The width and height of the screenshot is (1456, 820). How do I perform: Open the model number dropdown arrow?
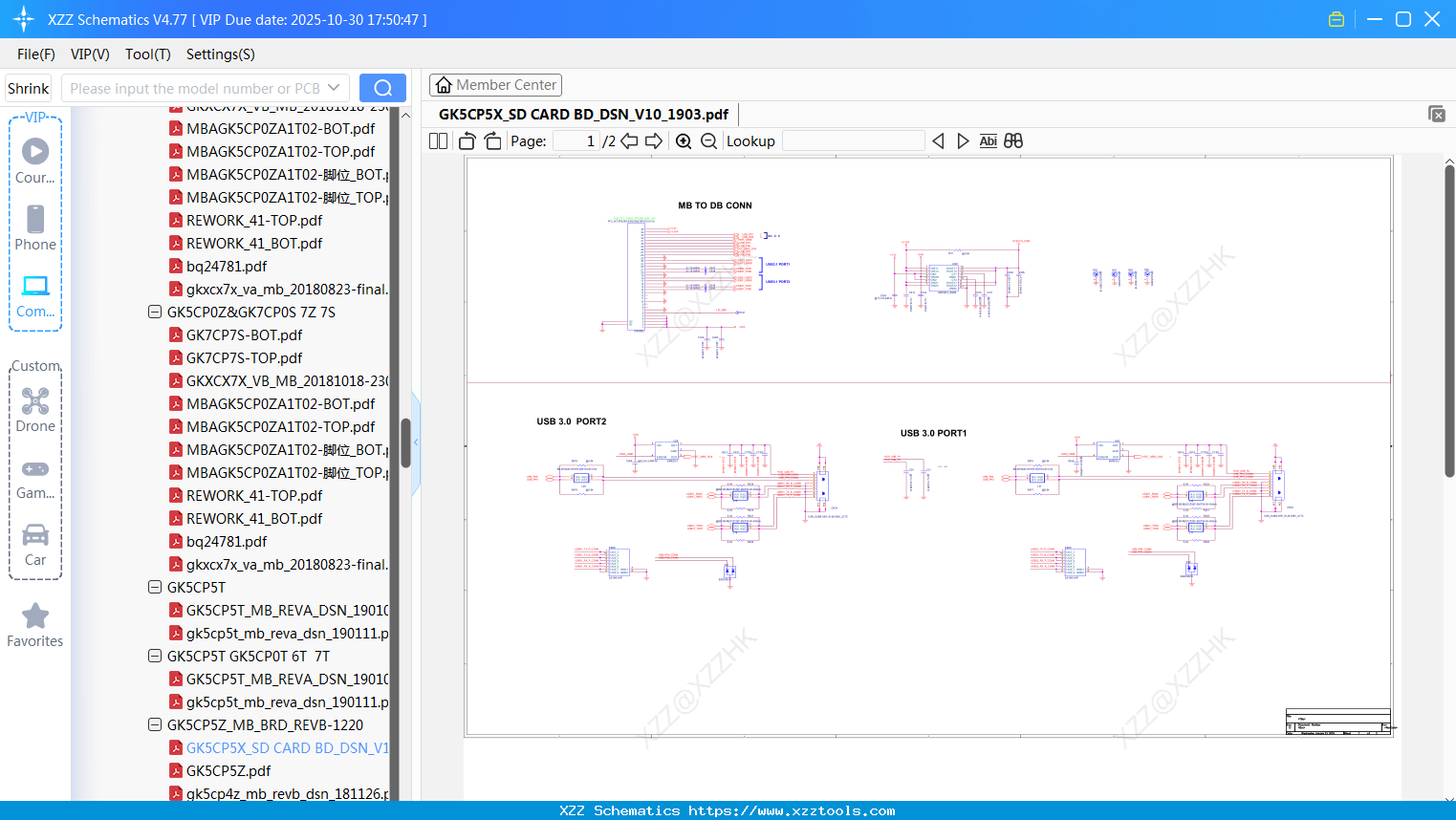pyautogui.click(x=334, y=88)
